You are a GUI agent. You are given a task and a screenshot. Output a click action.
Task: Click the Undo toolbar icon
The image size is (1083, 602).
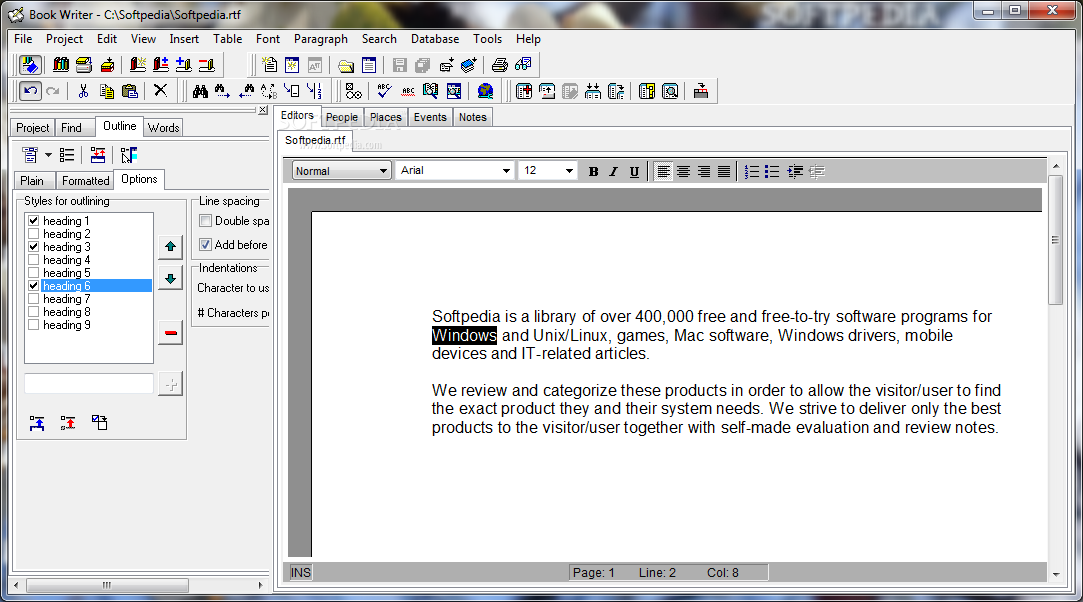click(30, 91)
